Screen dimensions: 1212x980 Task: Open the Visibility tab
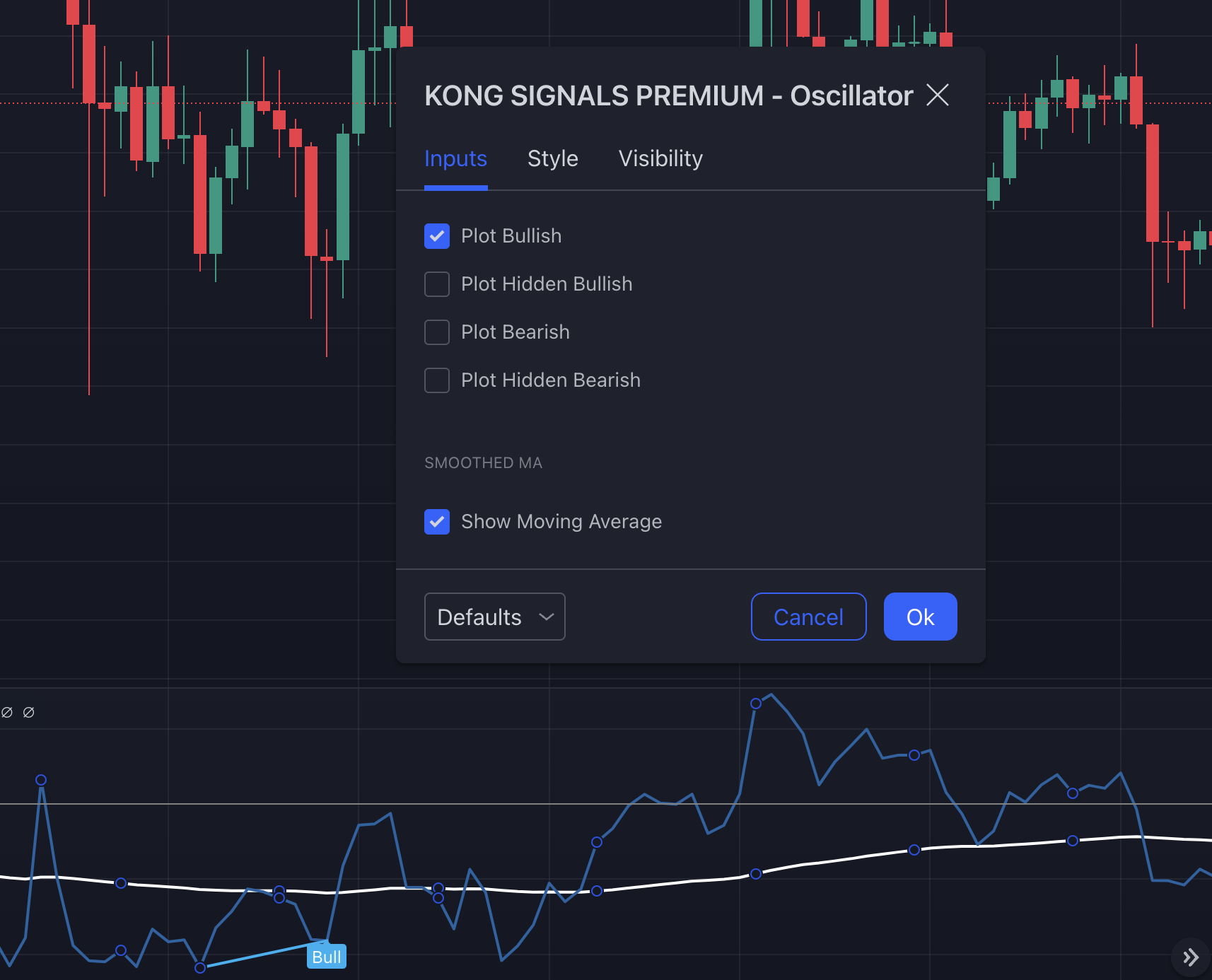point(660,158)
